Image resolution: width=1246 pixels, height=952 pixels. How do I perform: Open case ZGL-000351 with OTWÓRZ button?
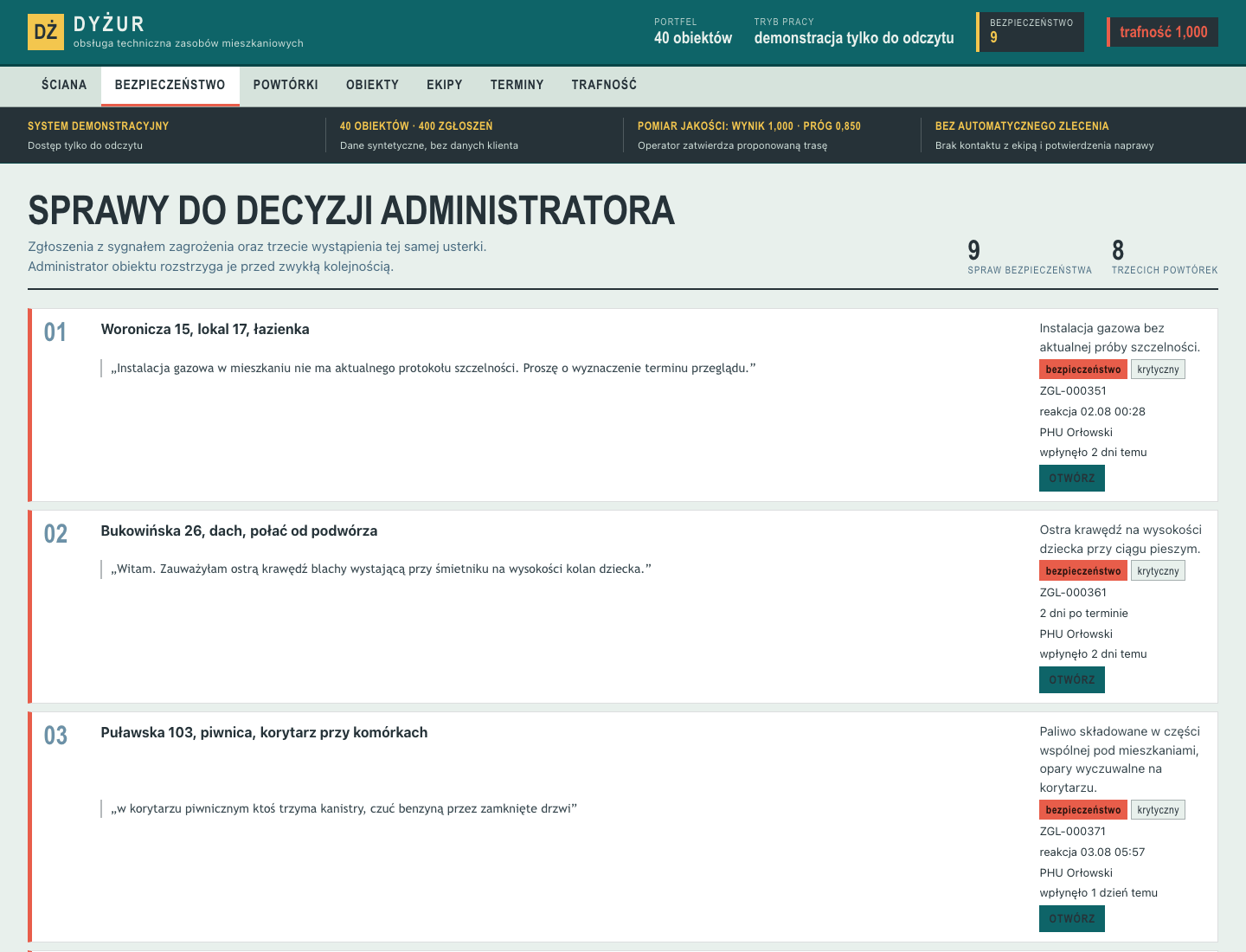1072,478
